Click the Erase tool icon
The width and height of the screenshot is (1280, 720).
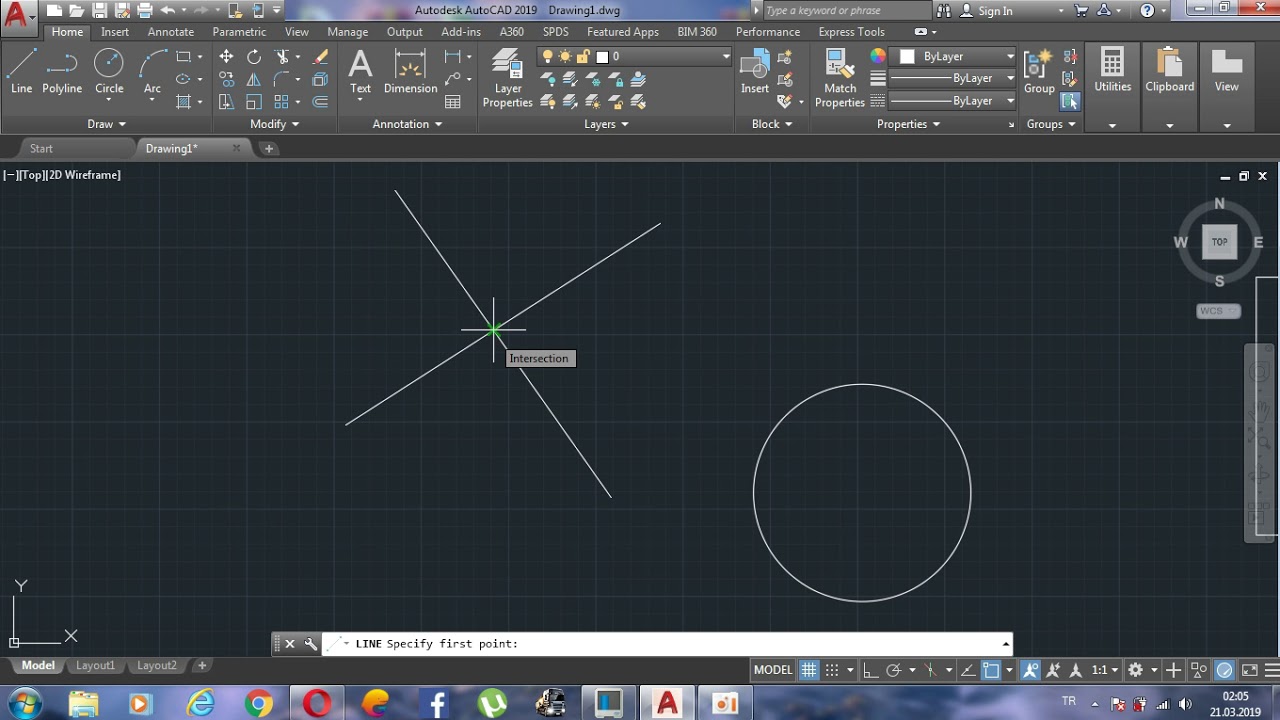(320, 57)
